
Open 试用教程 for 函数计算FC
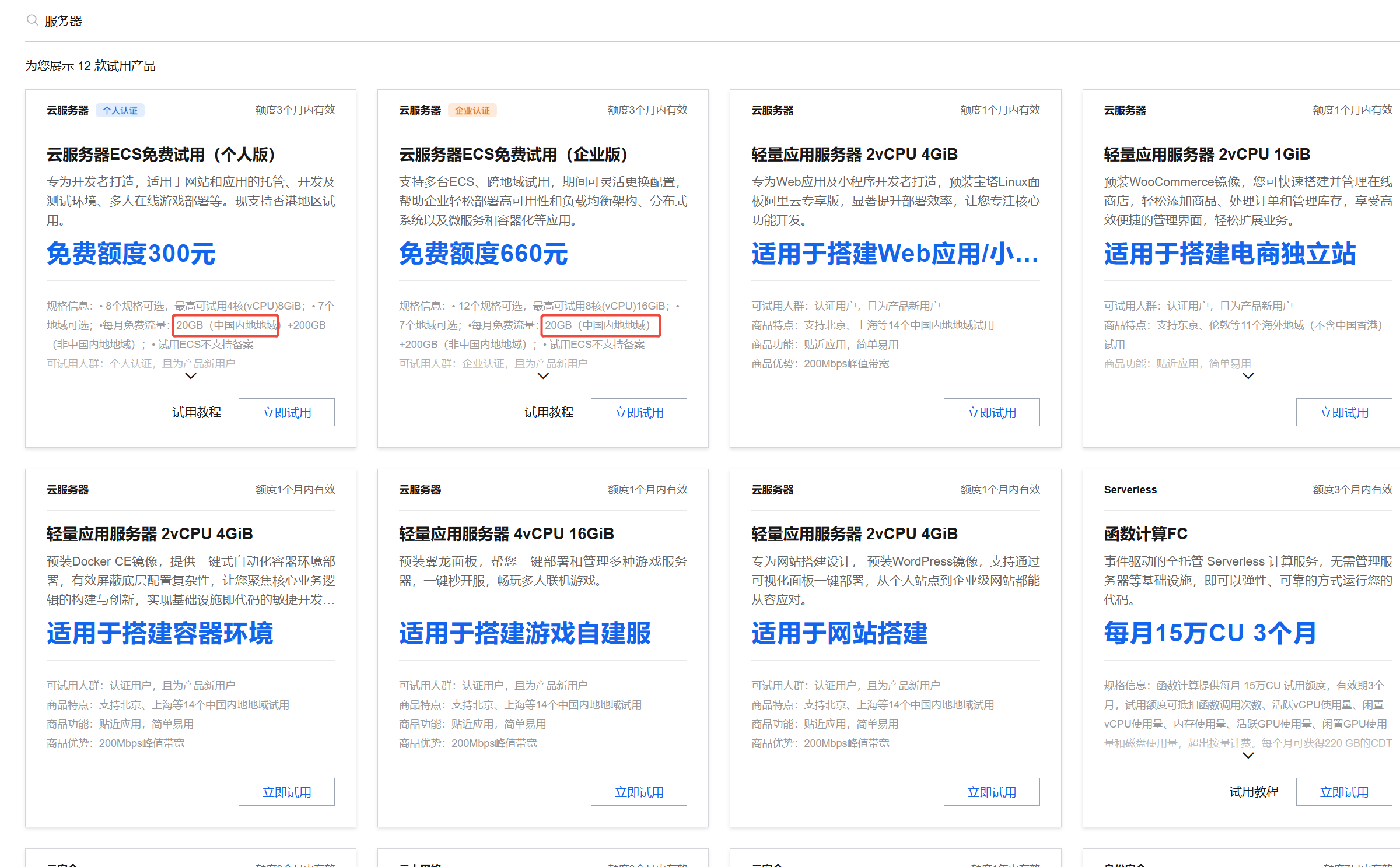click(1254, 792)
